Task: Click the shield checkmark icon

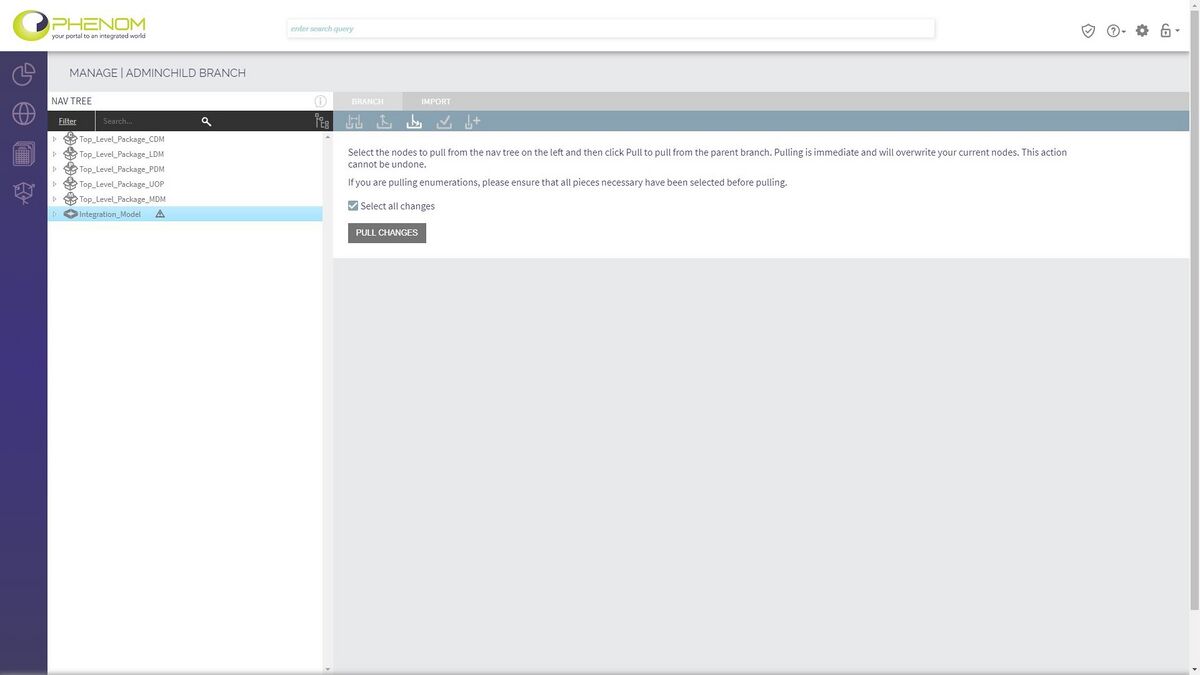Action: pos(1088,31)
